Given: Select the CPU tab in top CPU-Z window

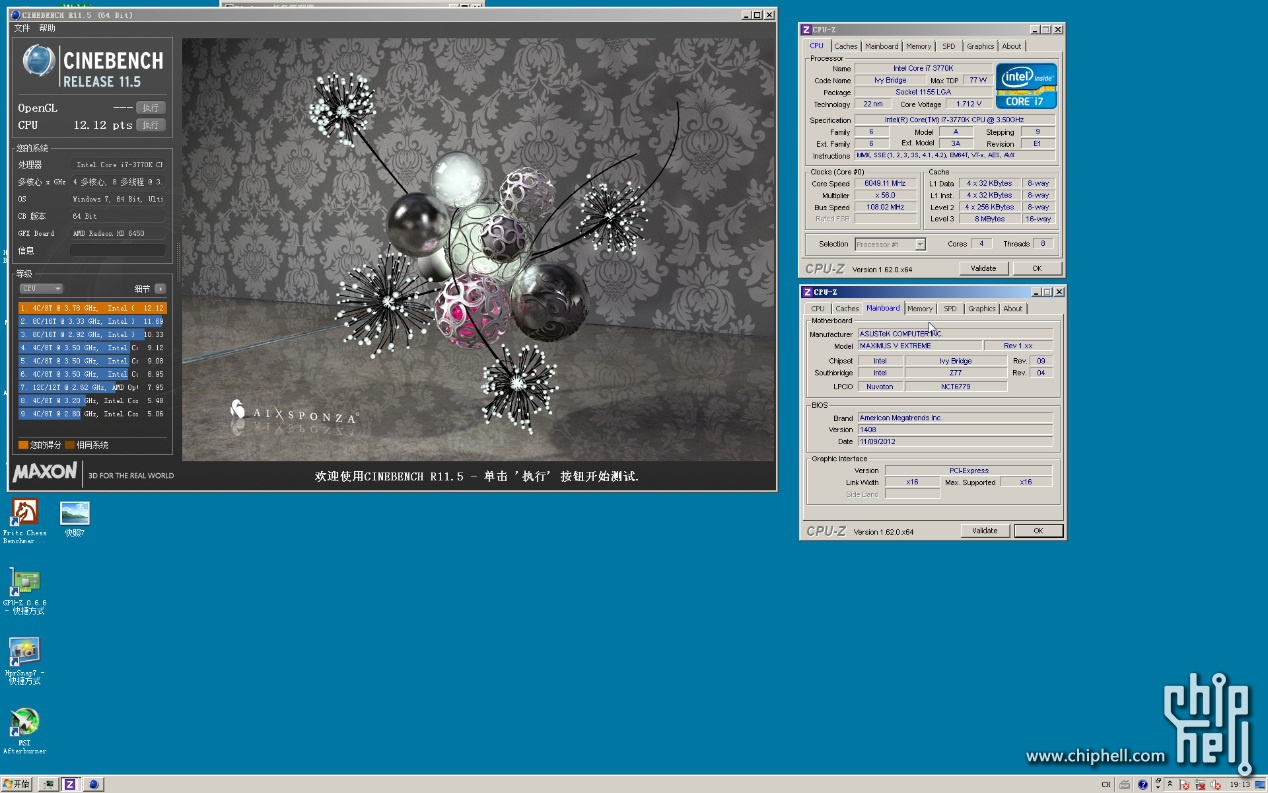Looking at the screenshot, I should [x=817, y=46].
